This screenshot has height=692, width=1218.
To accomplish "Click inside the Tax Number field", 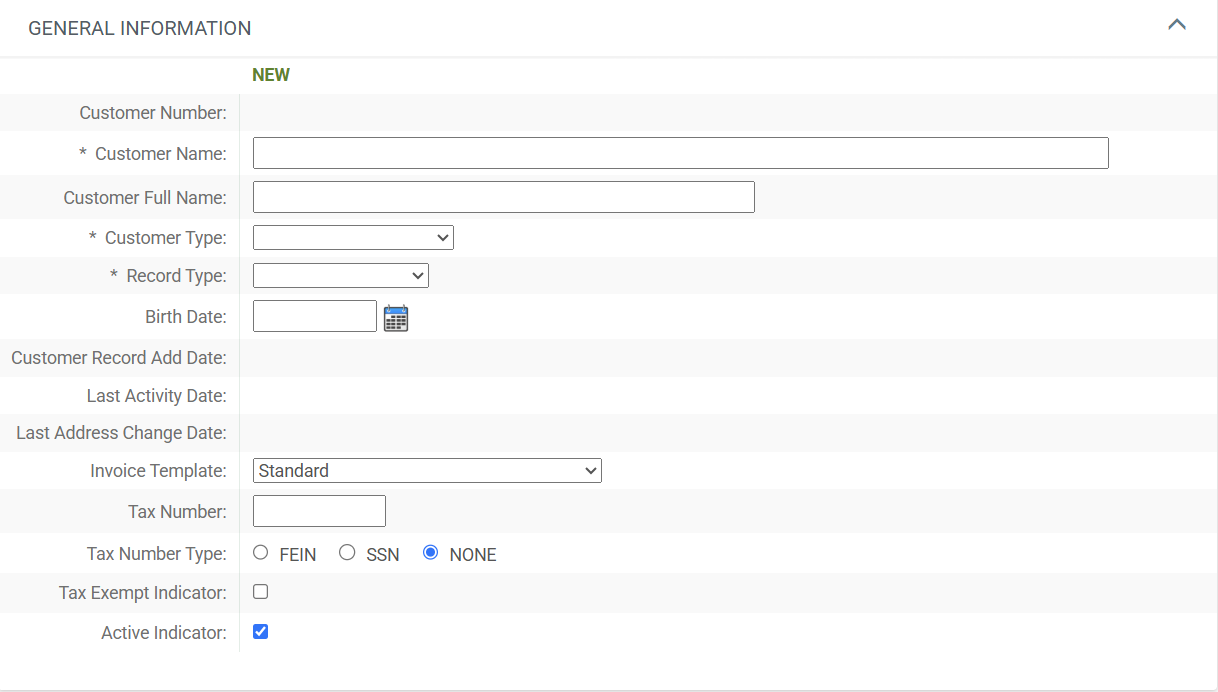I will tap(318, 510).
